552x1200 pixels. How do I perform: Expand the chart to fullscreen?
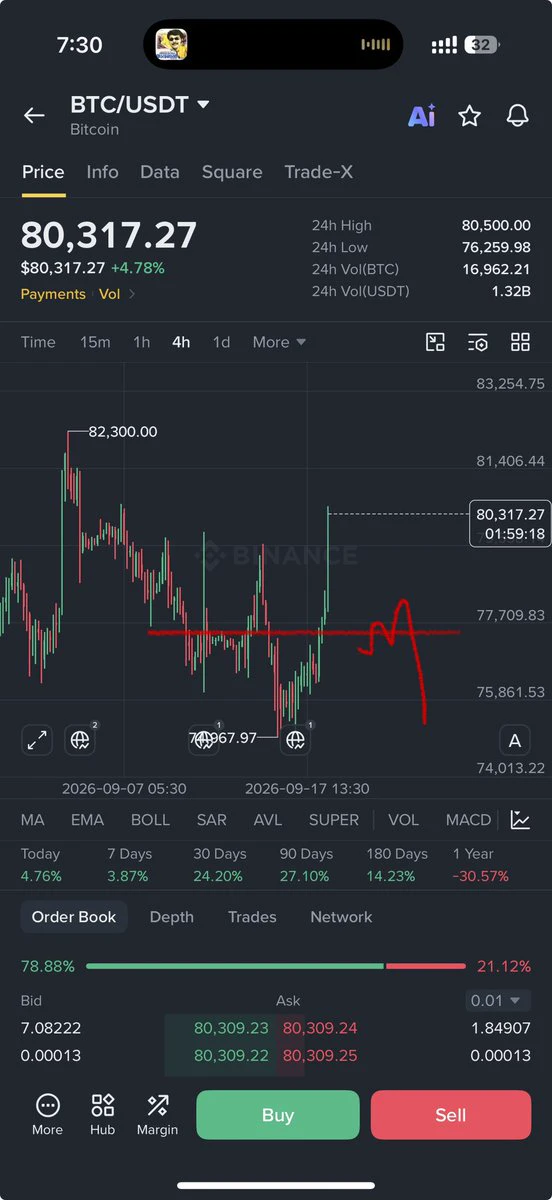pyautogui.click(x=37, y=740)
